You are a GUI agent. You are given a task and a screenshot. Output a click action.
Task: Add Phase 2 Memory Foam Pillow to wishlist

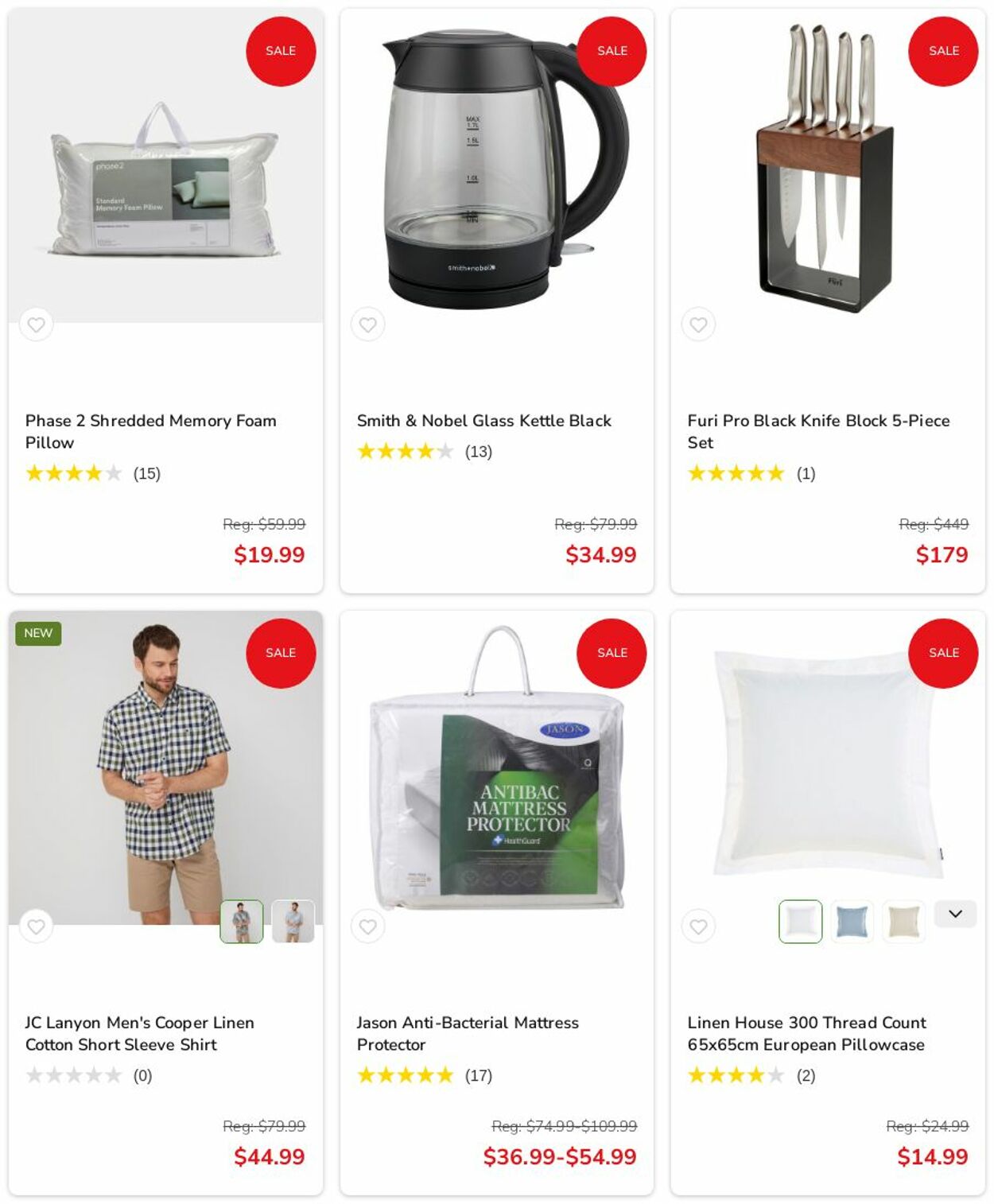[x=36, y=324]
